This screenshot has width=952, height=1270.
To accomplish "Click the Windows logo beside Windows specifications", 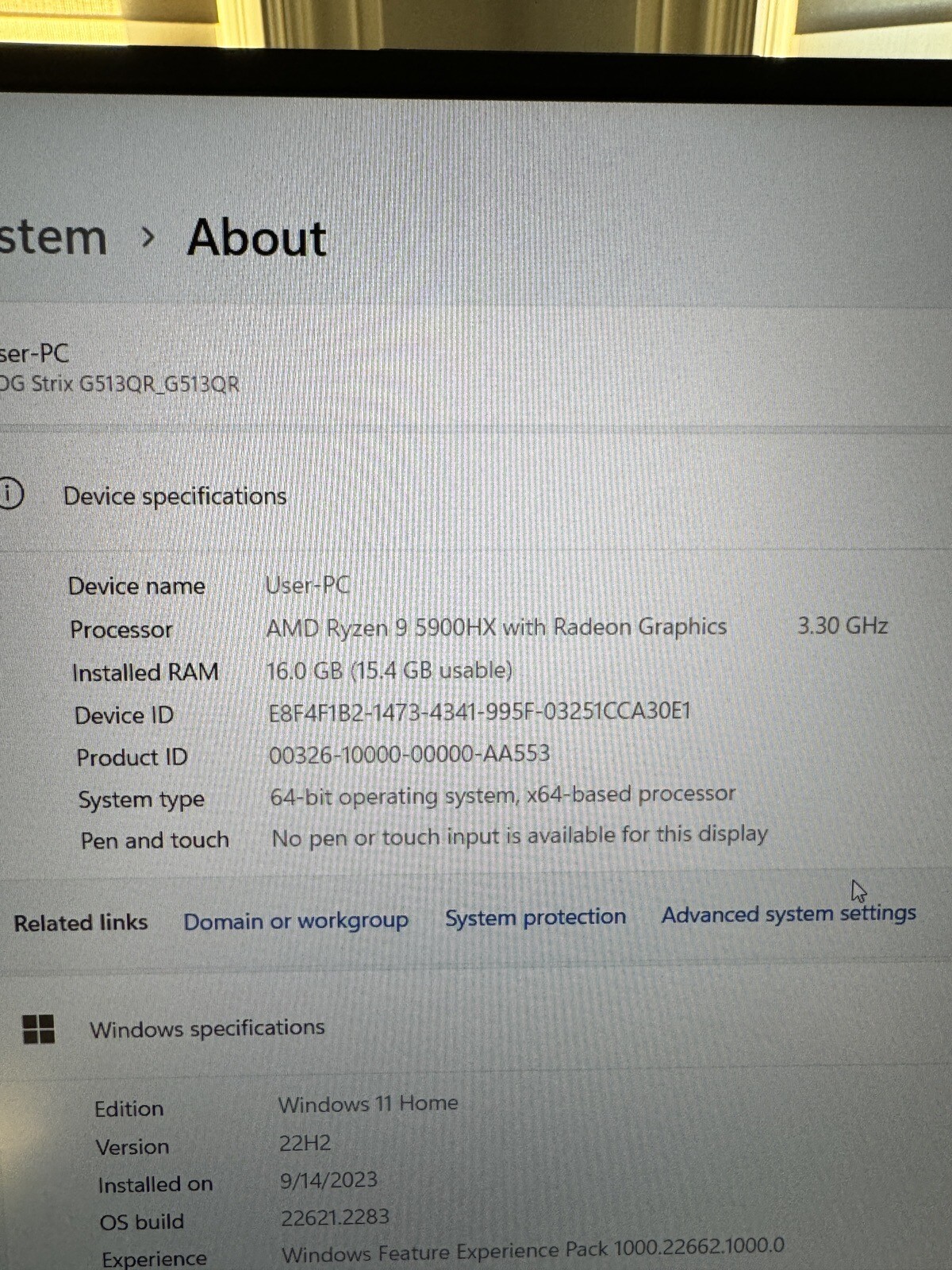I will tap(39, 1029).
